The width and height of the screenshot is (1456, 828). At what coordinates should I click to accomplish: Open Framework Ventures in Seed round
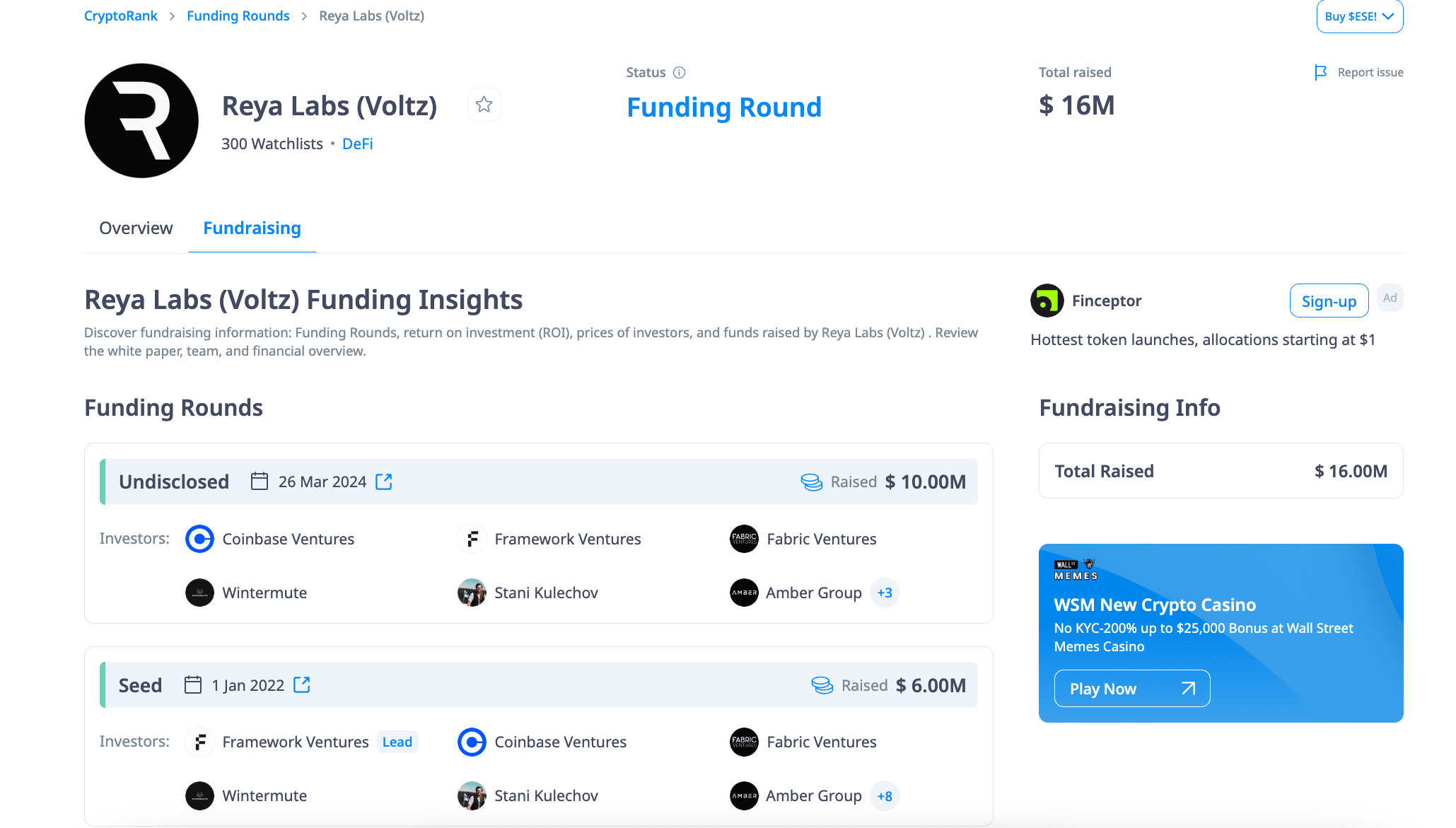[295, 742]
